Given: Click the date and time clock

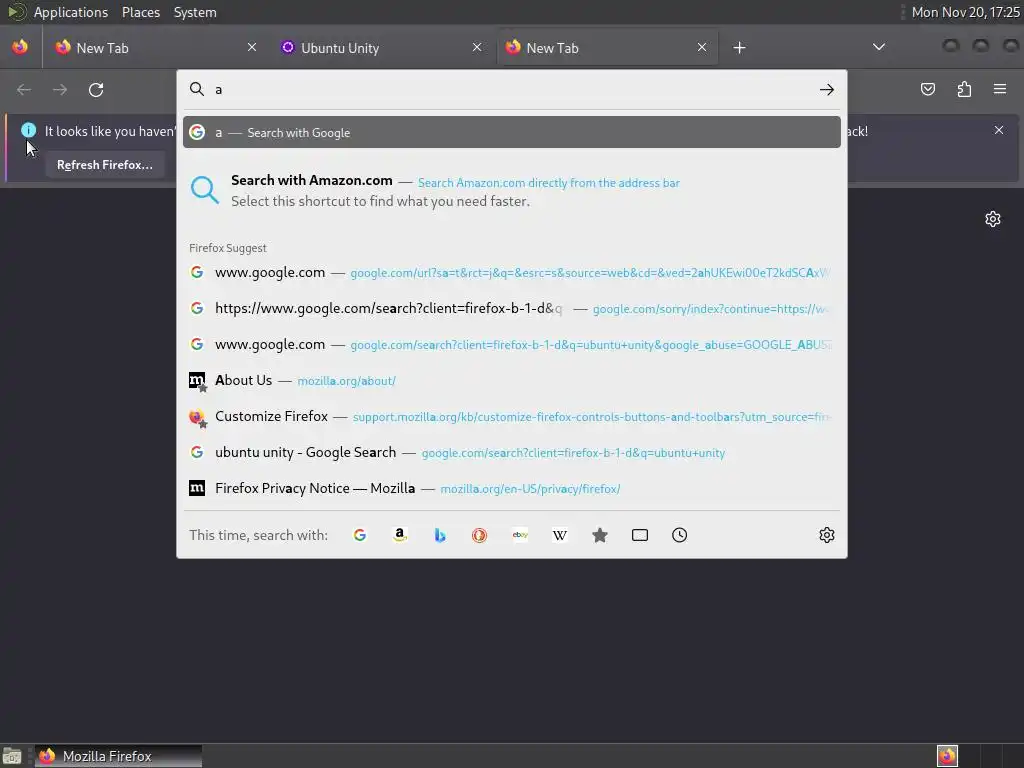Looking at the screenshot, I should pos(965,12).
